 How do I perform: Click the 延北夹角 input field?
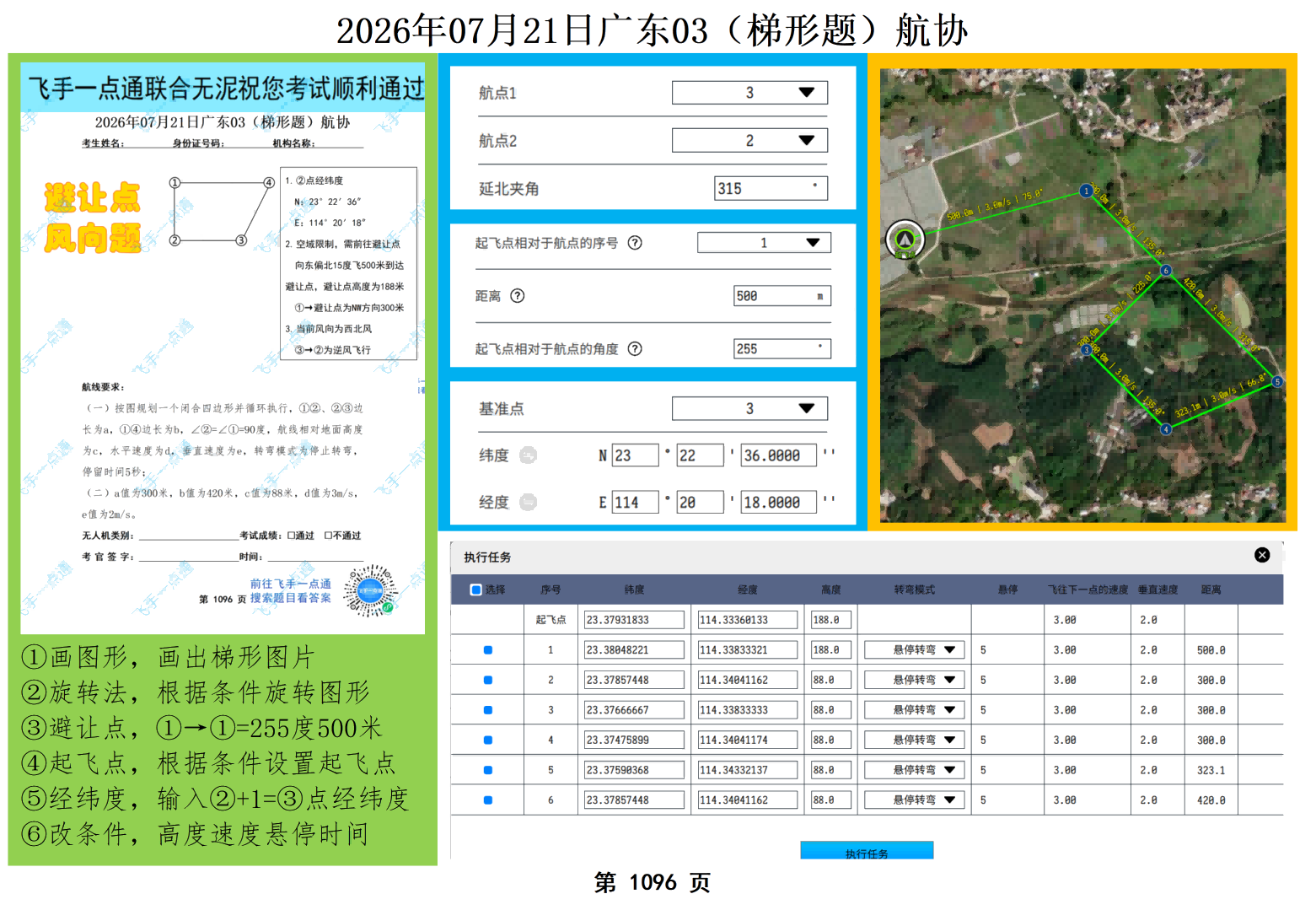tap(771, 189)
